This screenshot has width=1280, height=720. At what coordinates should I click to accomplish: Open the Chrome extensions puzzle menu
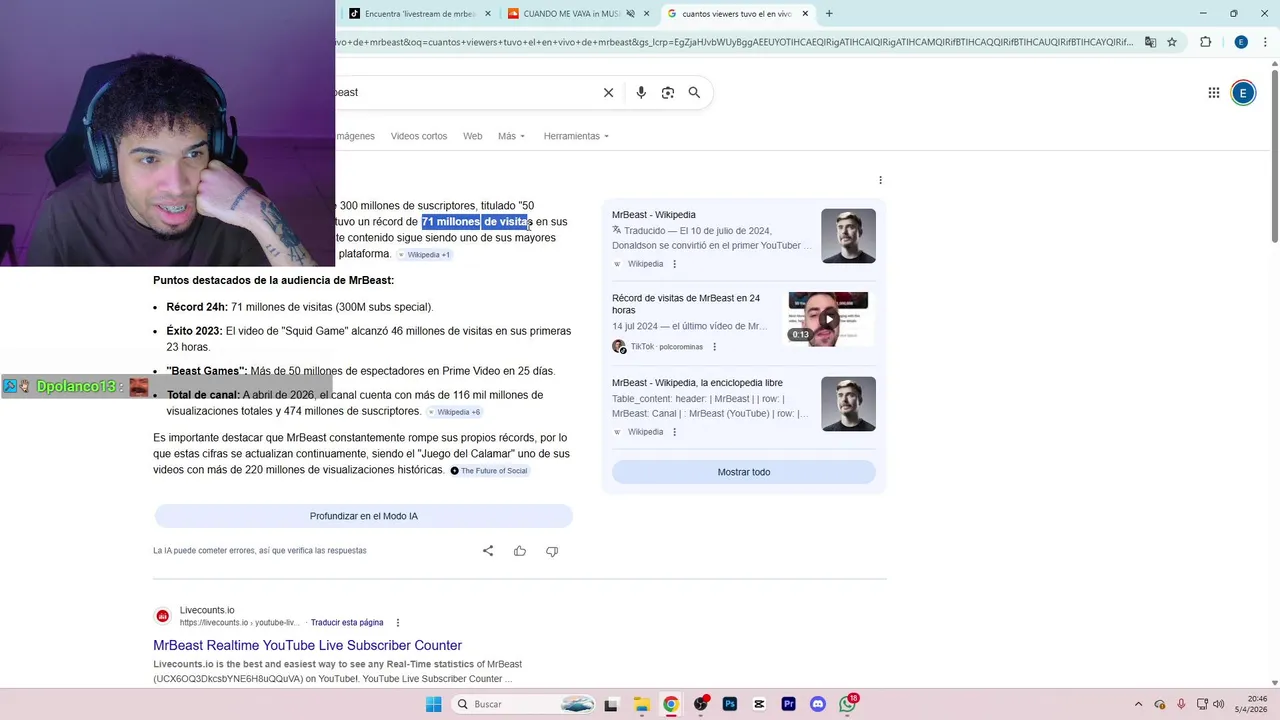pos(1206,42)
